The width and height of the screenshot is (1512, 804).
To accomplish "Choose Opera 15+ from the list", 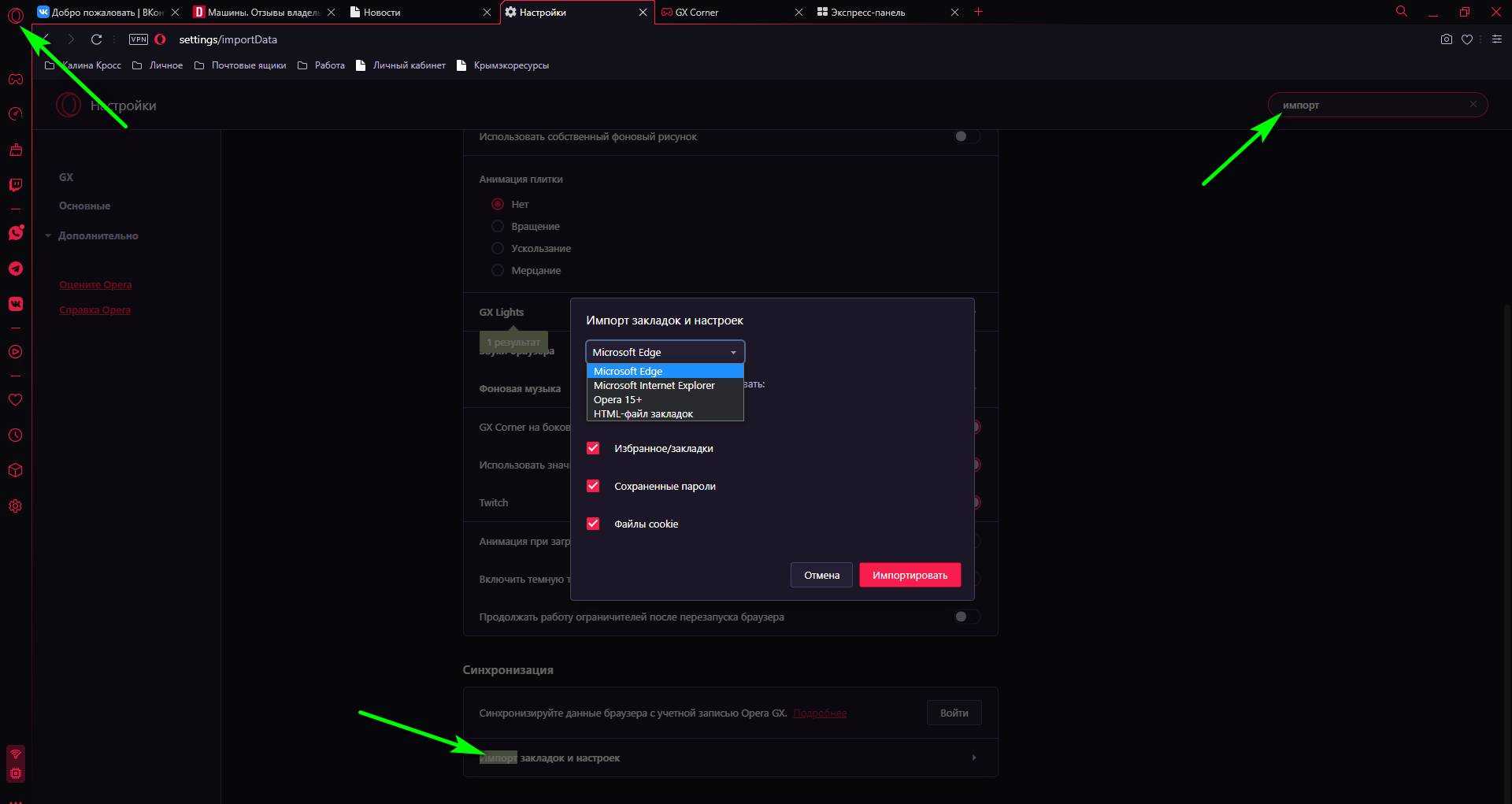I will pos(665,399).
